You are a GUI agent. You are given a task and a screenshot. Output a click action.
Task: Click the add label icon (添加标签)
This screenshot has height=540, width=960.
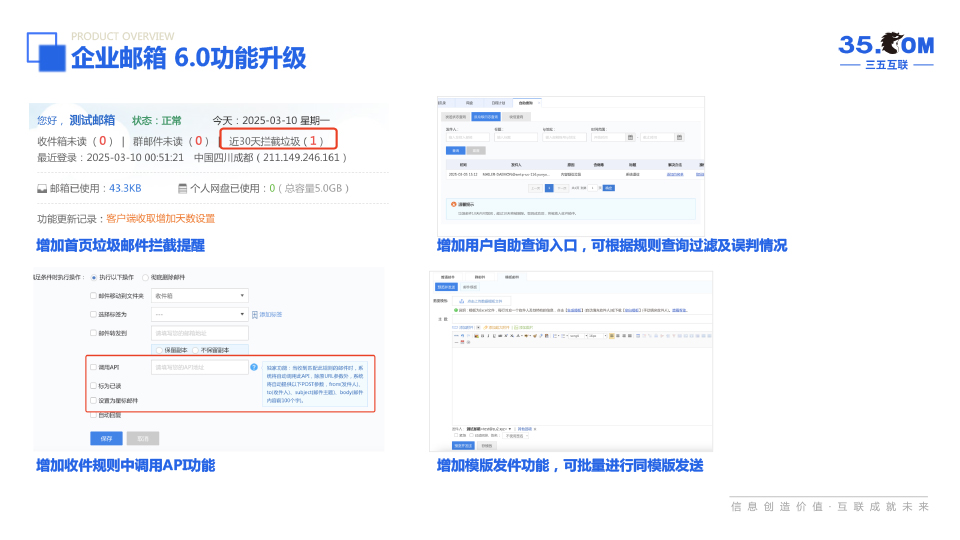click(x=254, y=314)
